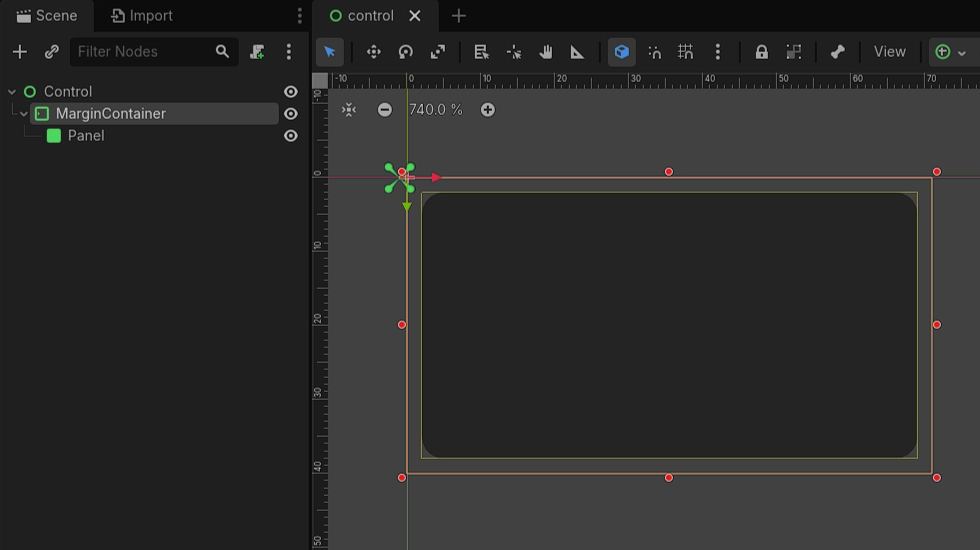Hide the MarginContainer node
Viewport: 980px width, 550px height.
[291, 114]
